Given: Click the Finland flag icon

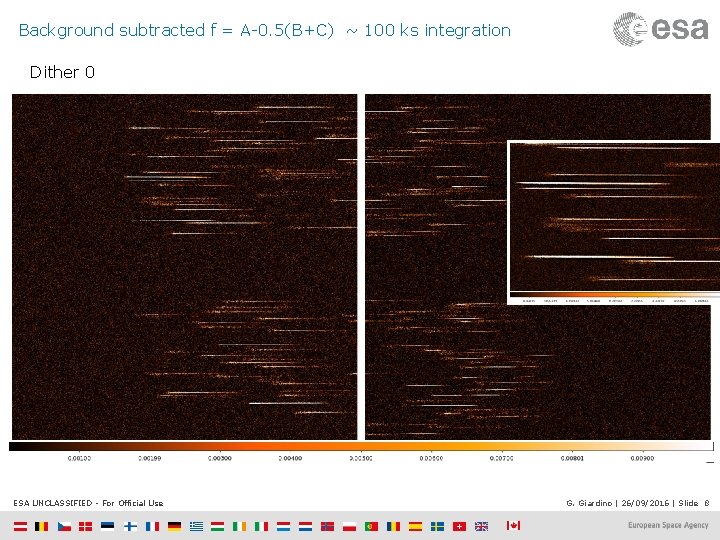Looking at the screenshot, I should click(130, 526).
